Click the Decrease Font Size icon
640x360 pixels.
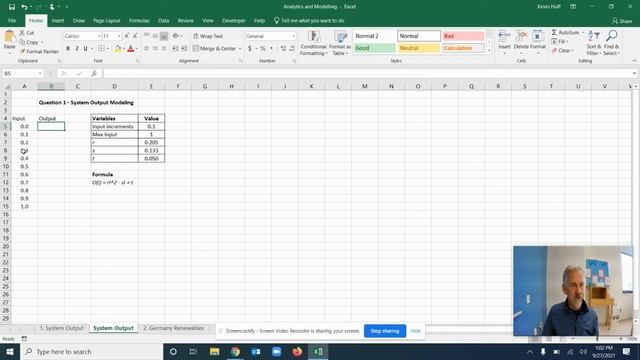[x=135, y=36]
